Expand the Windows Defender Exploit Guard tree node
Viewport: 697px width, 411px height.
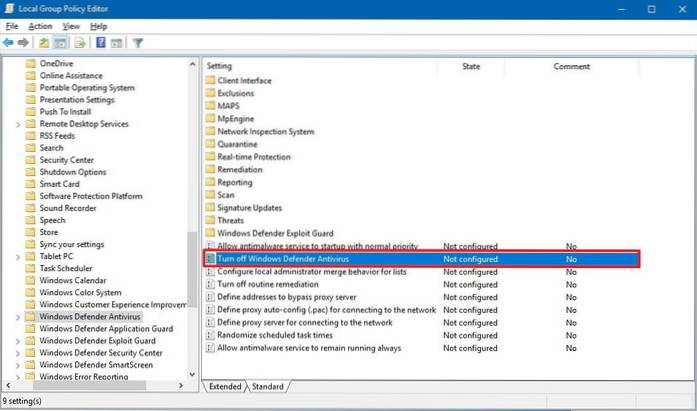(x=18, y=341)
